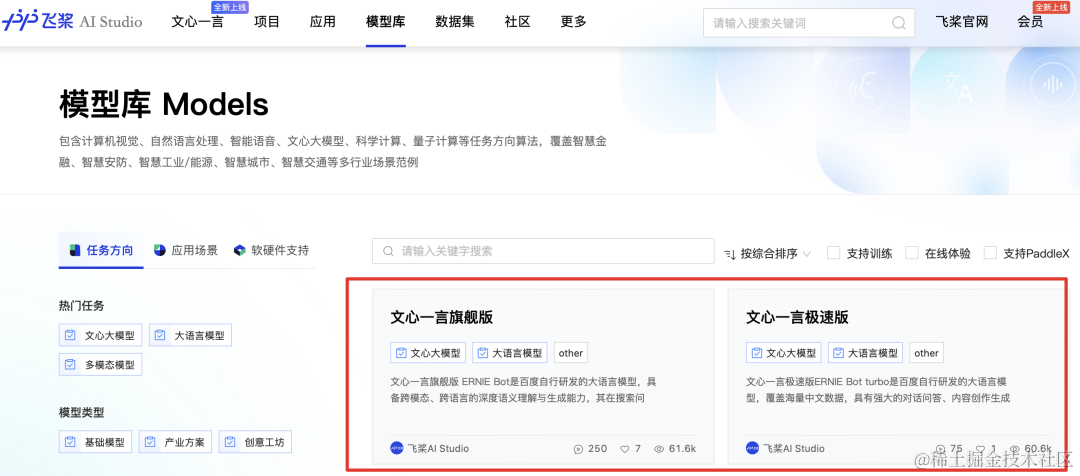Filter by sidebar 文心大模型 tag
Screen dimensions: 1080x476
coord(101,335)
